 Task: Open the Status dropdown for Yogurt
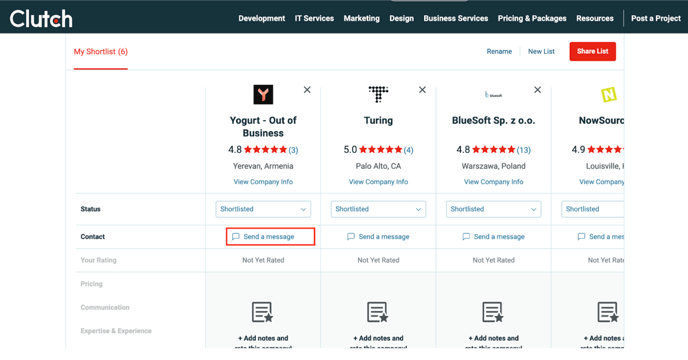tap(263, 209)
